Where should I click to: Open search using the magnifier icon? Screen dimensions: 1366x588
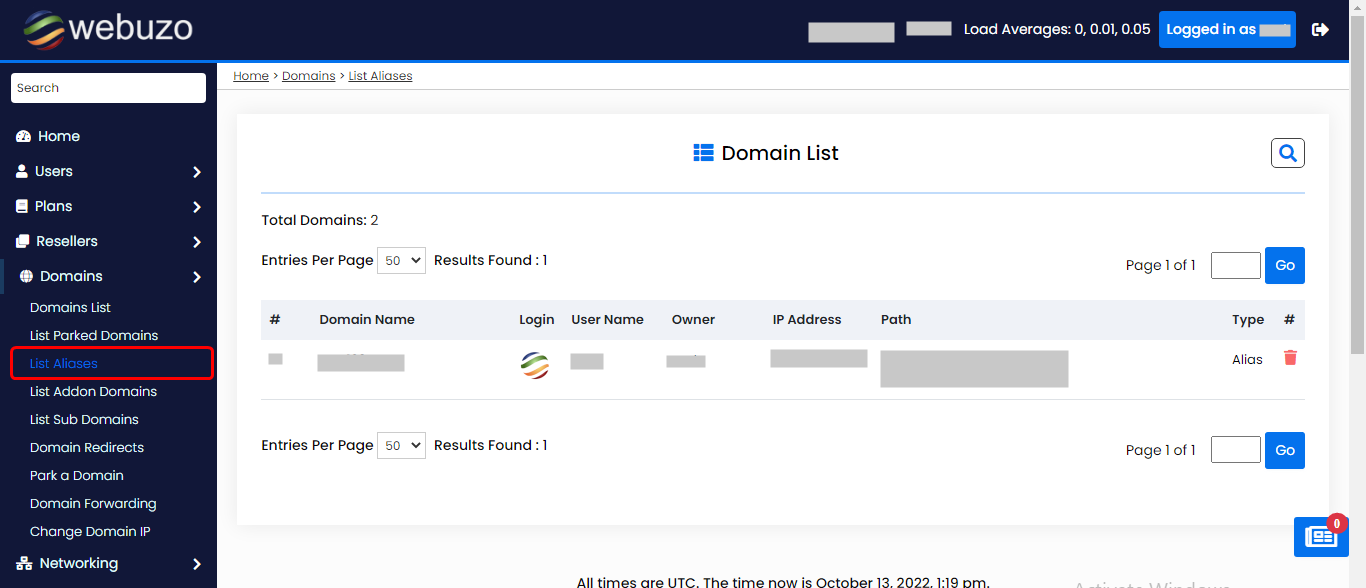[1287, 153]
